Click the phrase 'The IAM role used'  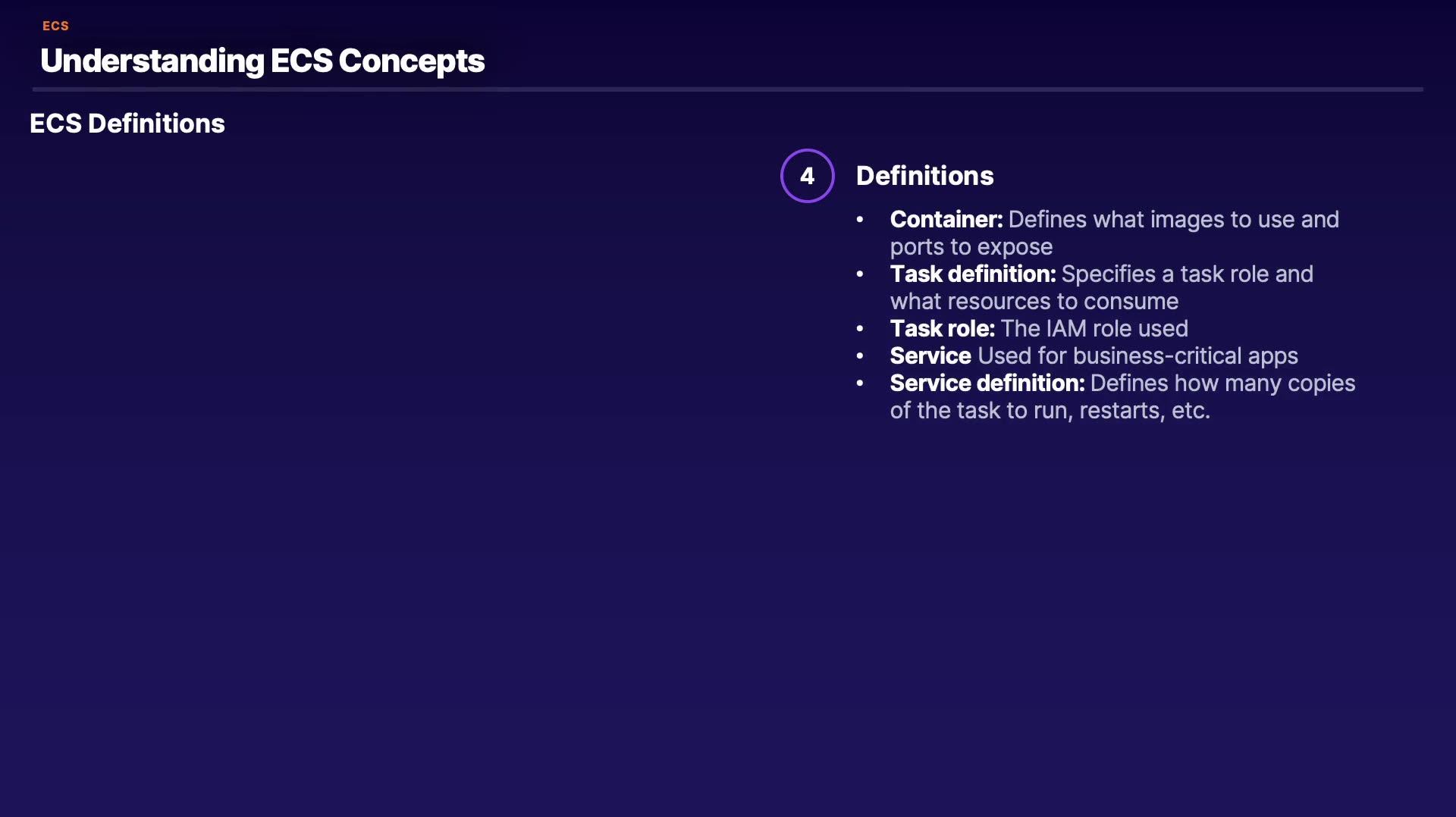pyautogui.click(x=1094, y=329)
